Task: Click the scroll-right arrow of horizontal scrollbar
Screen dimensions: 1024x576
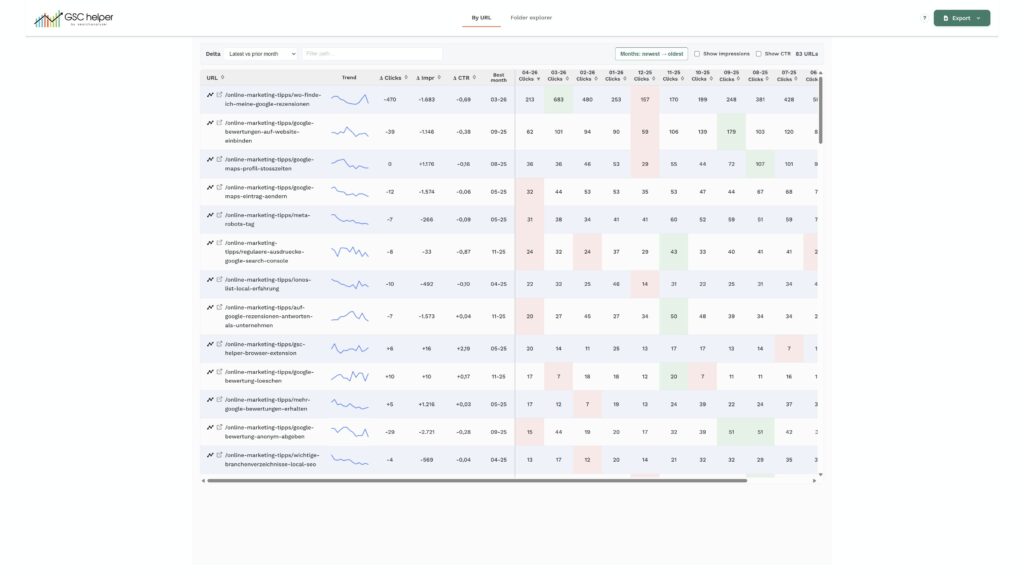Action: click(x=814, y=481)
